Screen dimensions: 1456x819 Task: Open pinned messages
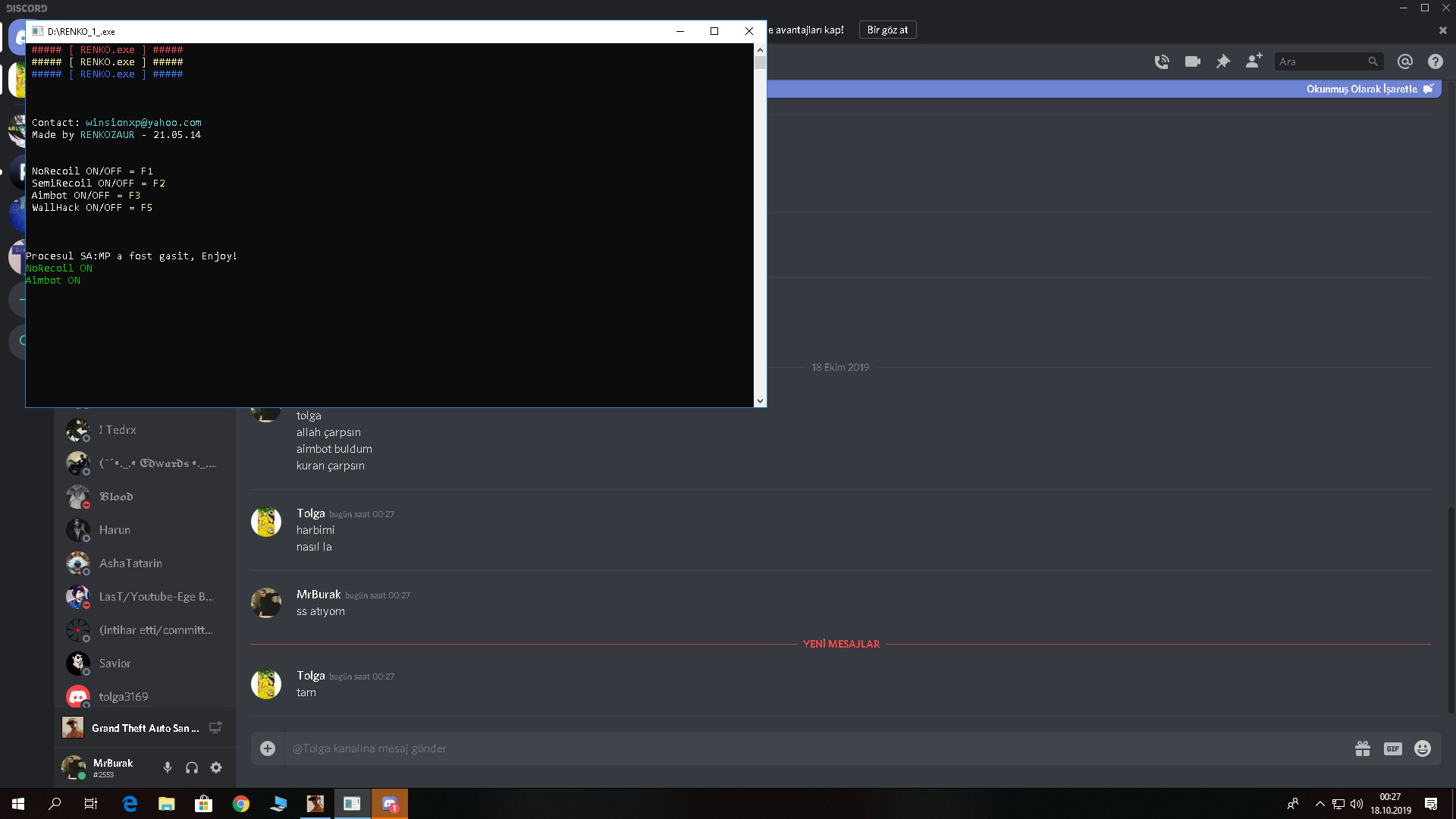tap(1222, 61)
